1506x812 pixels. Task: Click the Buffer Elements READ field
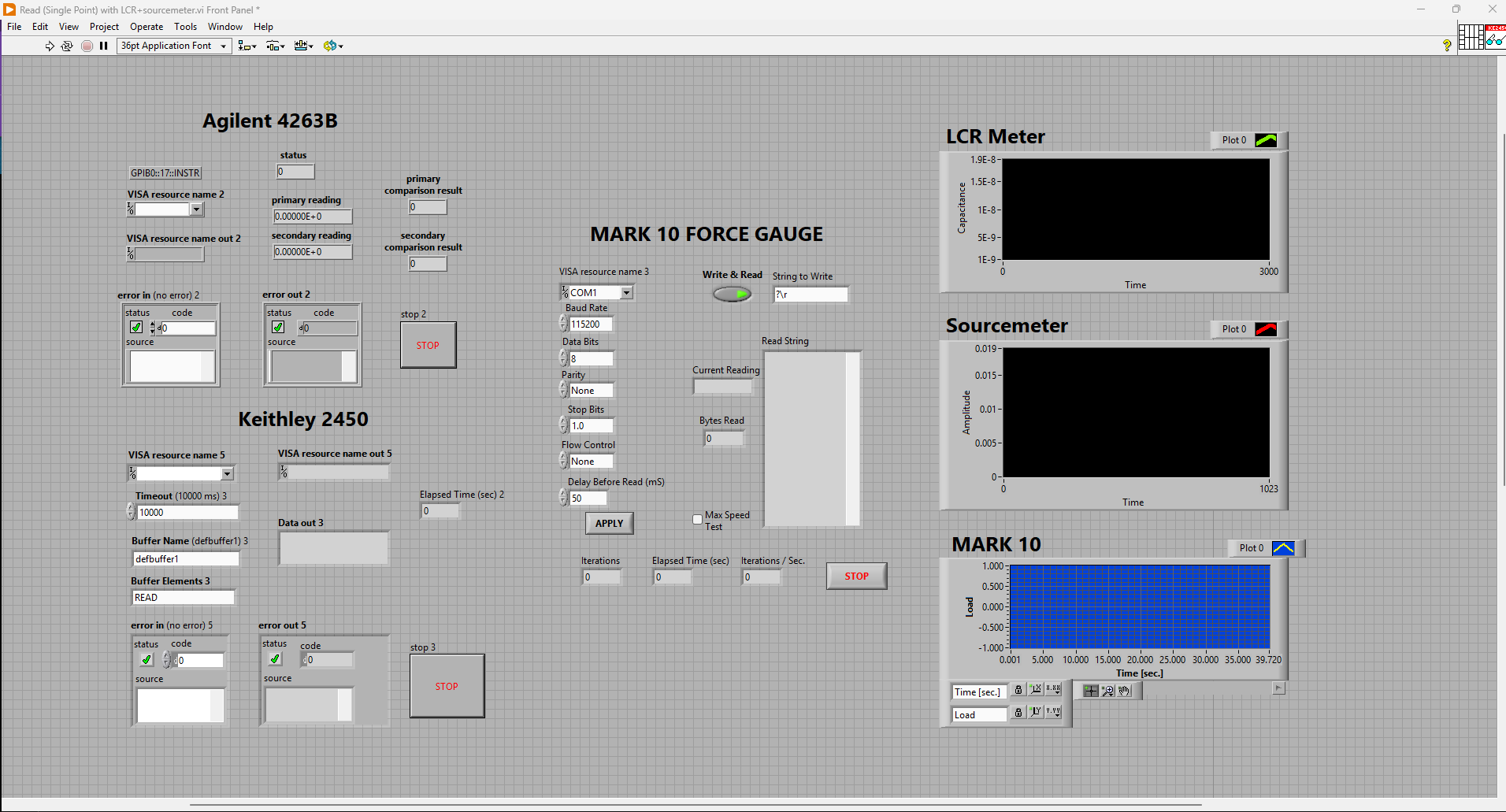(184, 597)
